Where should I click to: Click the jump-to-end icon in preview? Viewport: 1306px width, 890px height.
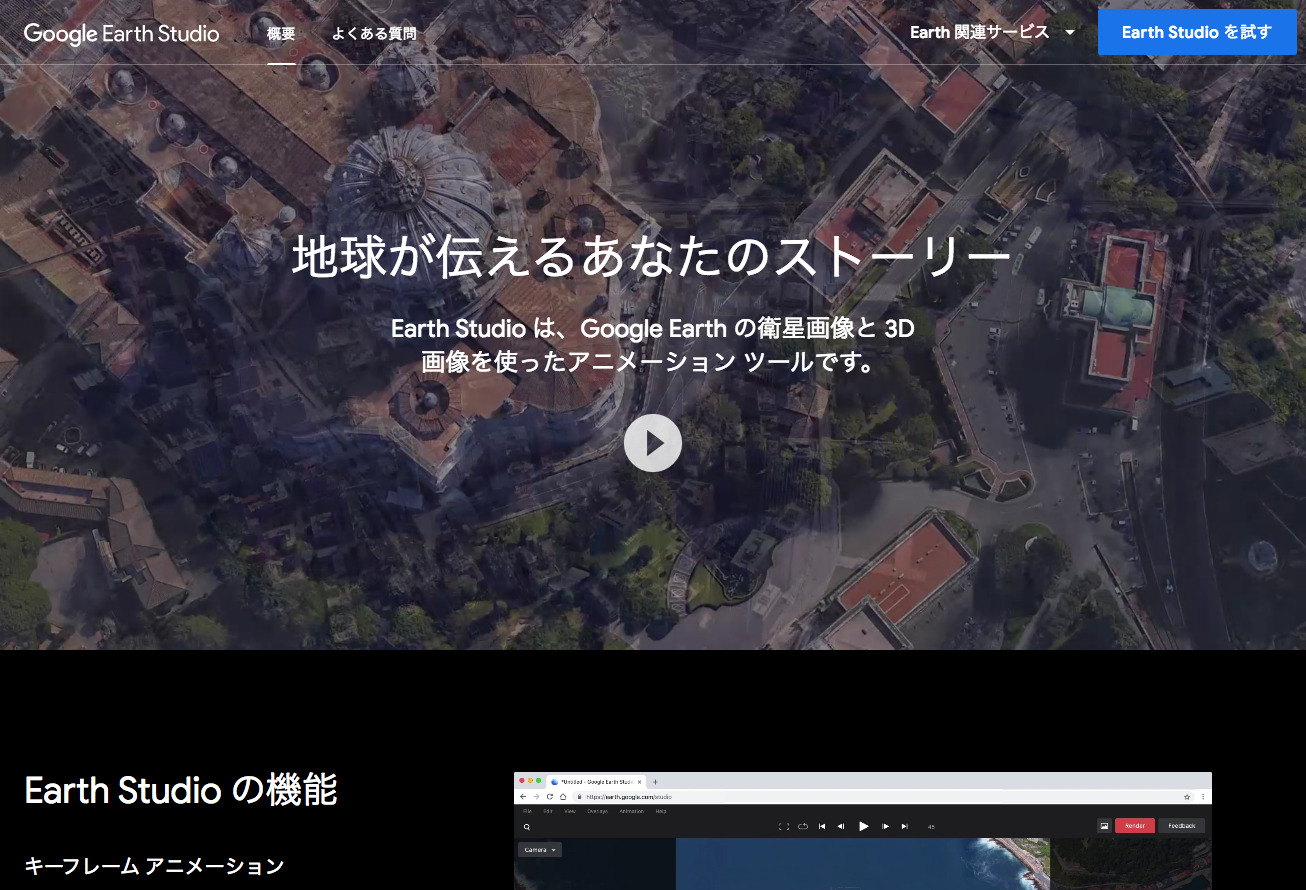pyautogui.click(x=905, y=826)
